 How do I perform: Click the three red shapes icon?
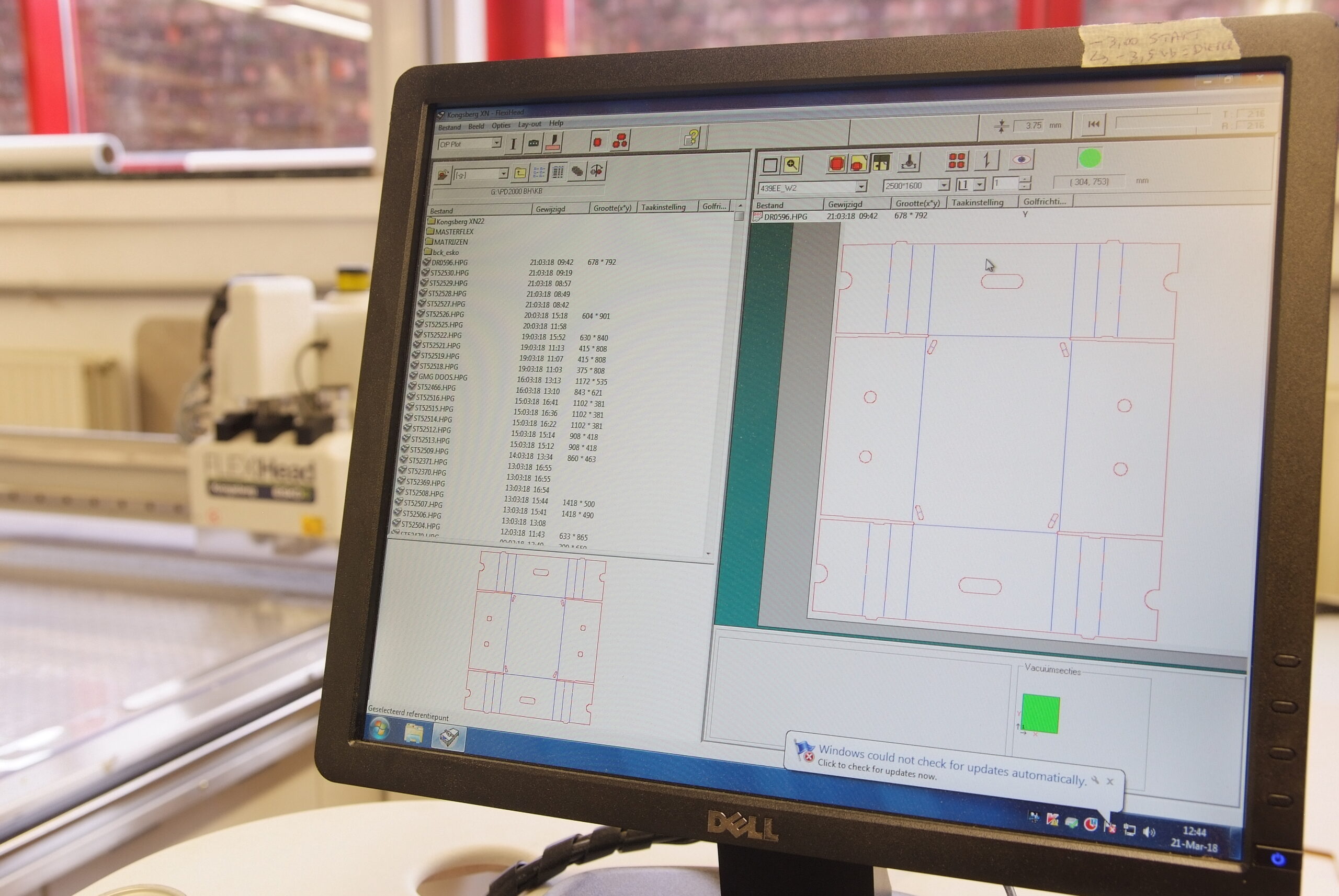[620, 140]
